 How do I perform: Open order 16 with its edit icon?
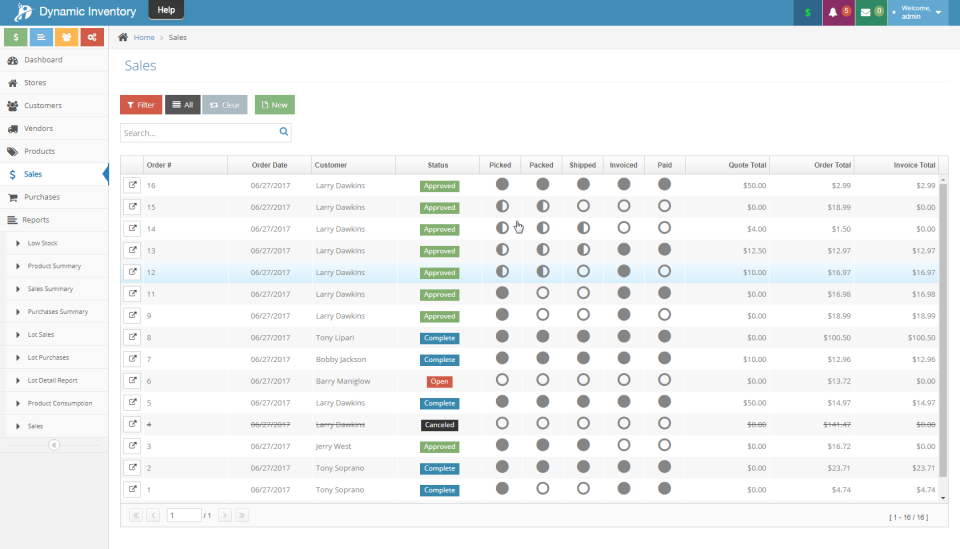click(x=132, y=185)
